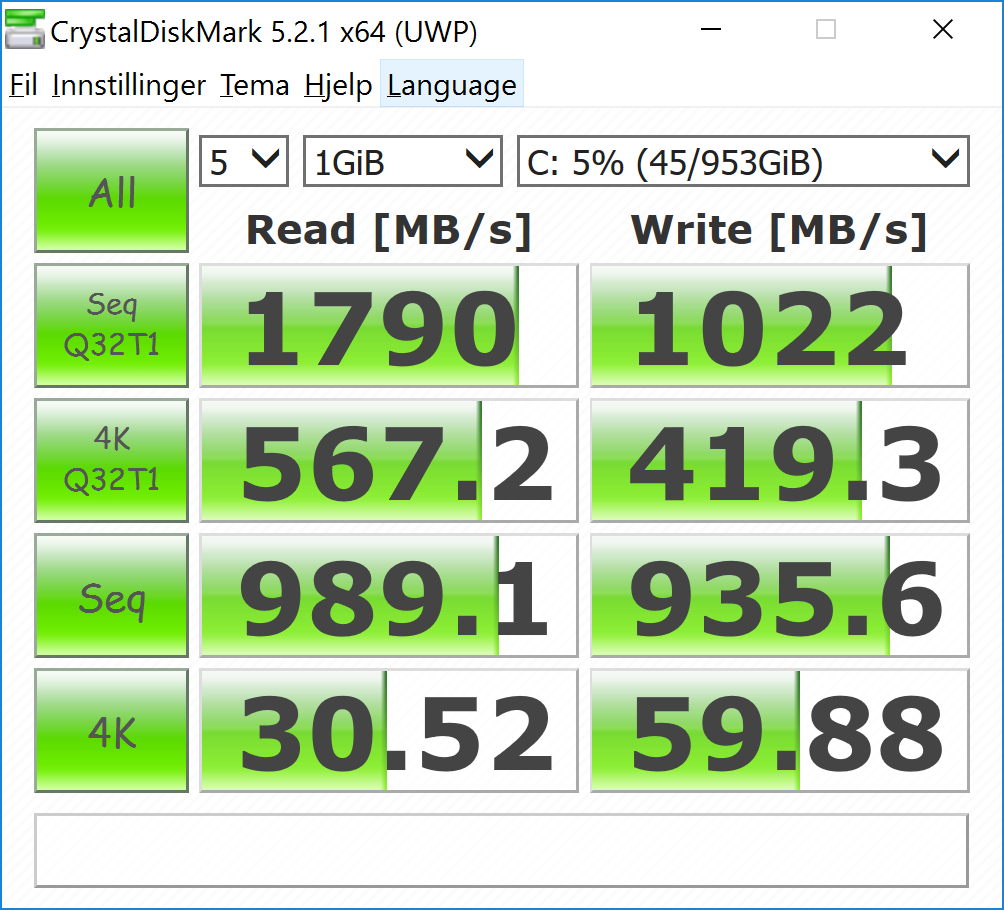
Task: Open the Language menu
Action: (x=452, y=85)
